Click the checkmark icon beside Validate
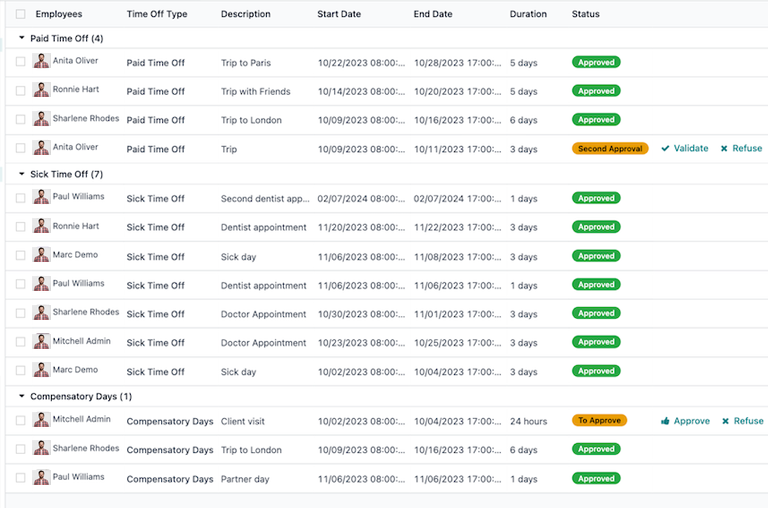The width and height of the screenshot is (768, 508). pyautogui.click(x=665, y=149)
